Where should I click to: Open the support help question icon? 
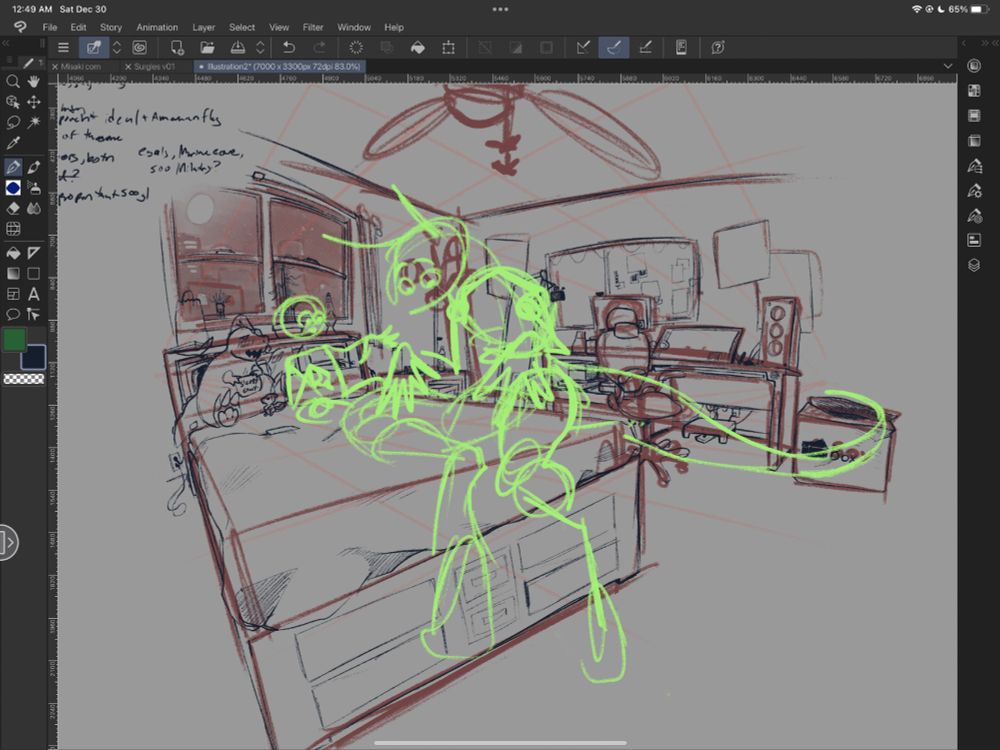pos(717,47)
